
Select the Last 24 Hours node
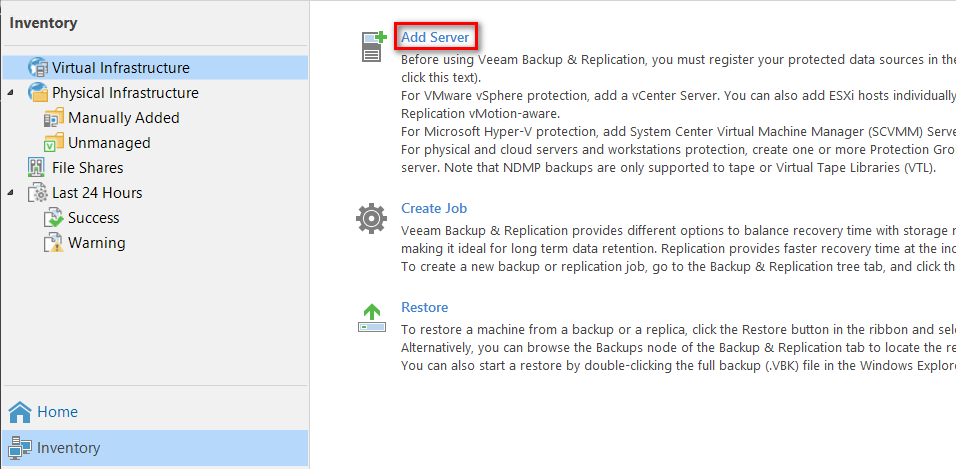97,193
